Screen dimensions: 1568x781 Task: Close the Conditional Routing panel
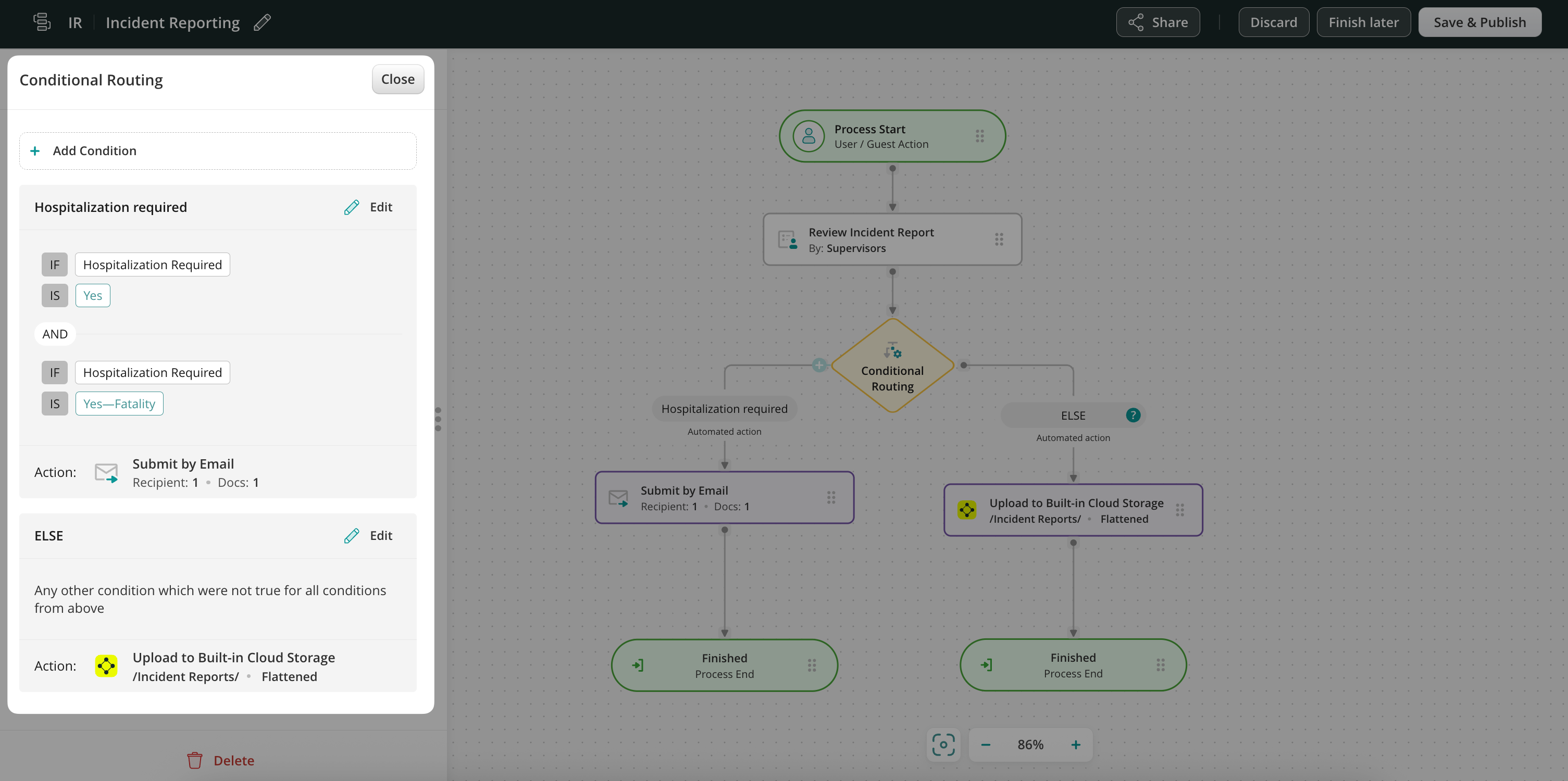[x=397, y=79]
